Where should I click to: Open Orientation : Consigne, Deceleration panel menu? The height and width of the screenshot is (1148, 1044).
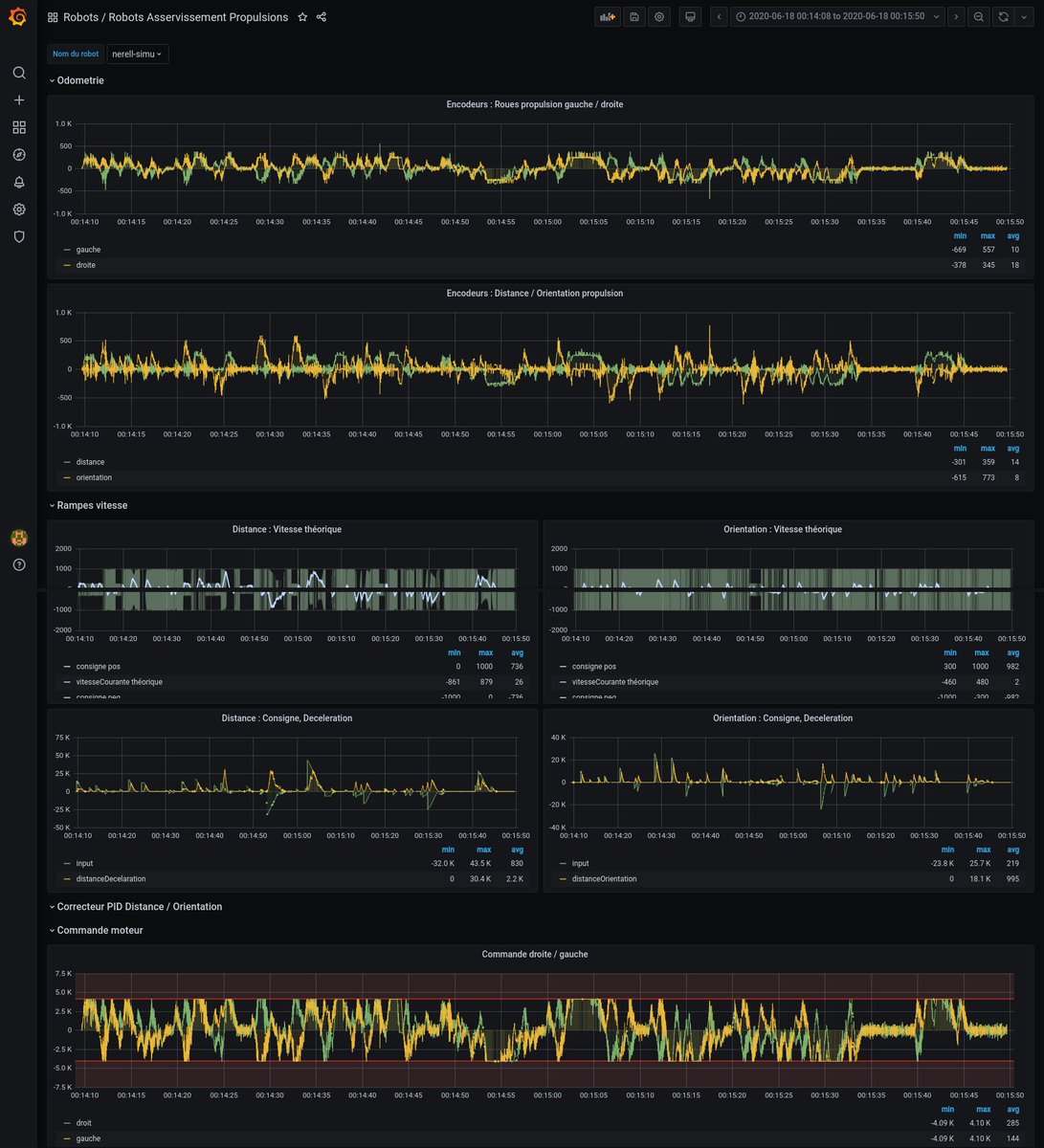click(x=783, y=718)
